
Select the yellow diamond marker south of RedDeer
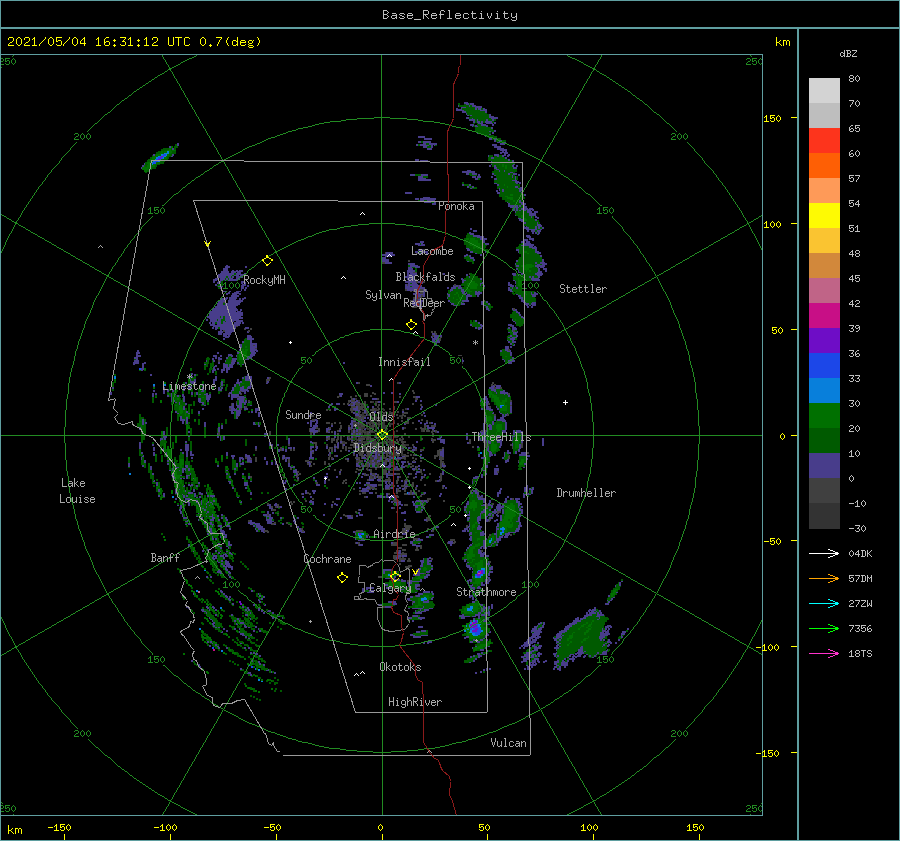[411, 325]
